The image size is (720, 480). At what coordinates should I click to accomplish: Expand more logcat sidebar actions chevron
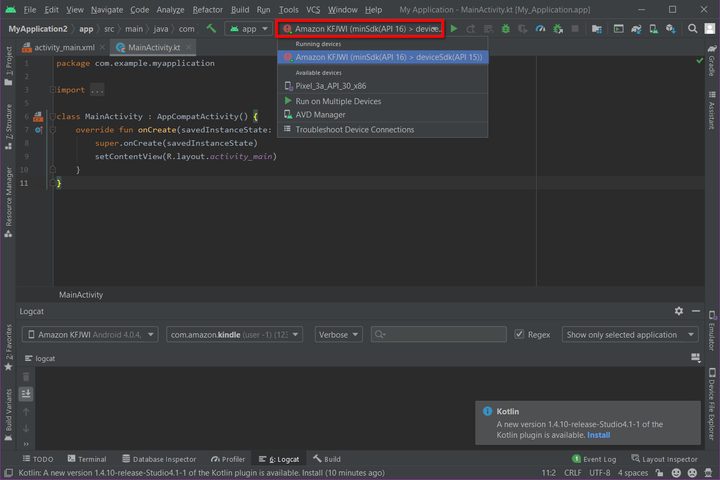26,444
